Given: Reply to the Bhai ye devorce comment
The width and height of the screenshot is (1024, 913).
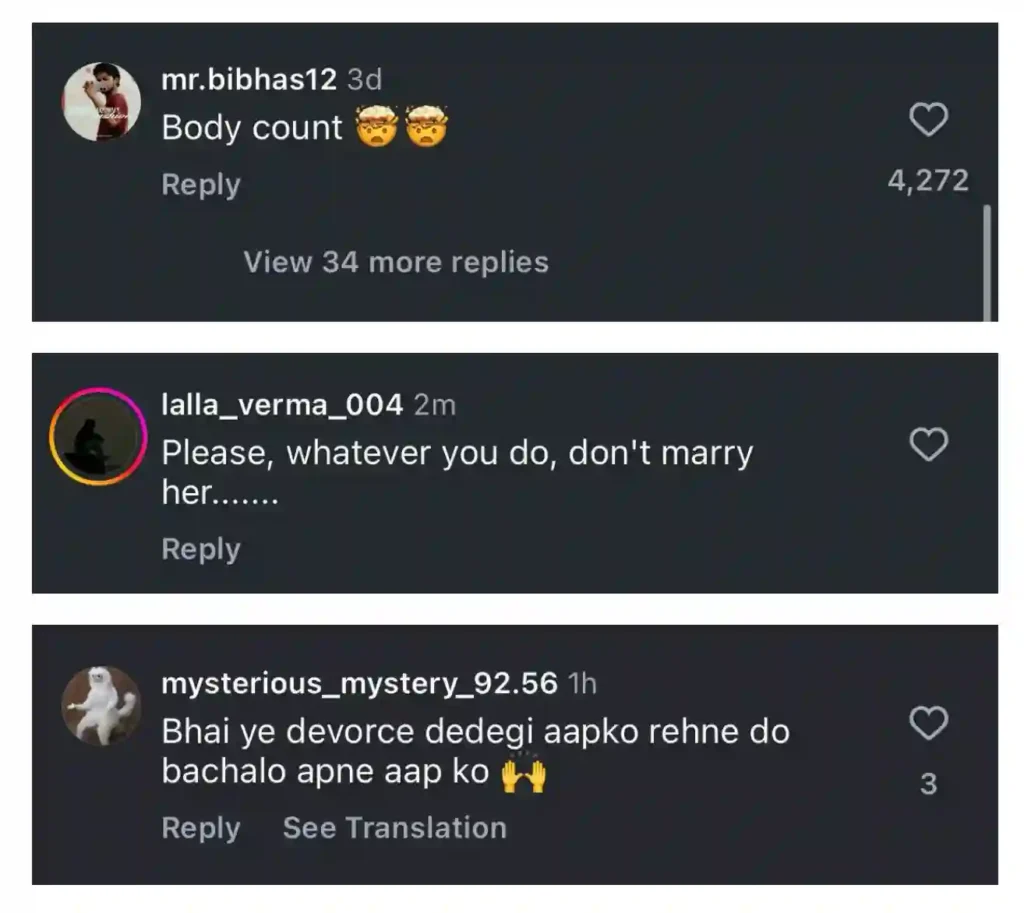Looking at the screenshot, I should pyautogui.click(x=201, y=828).
